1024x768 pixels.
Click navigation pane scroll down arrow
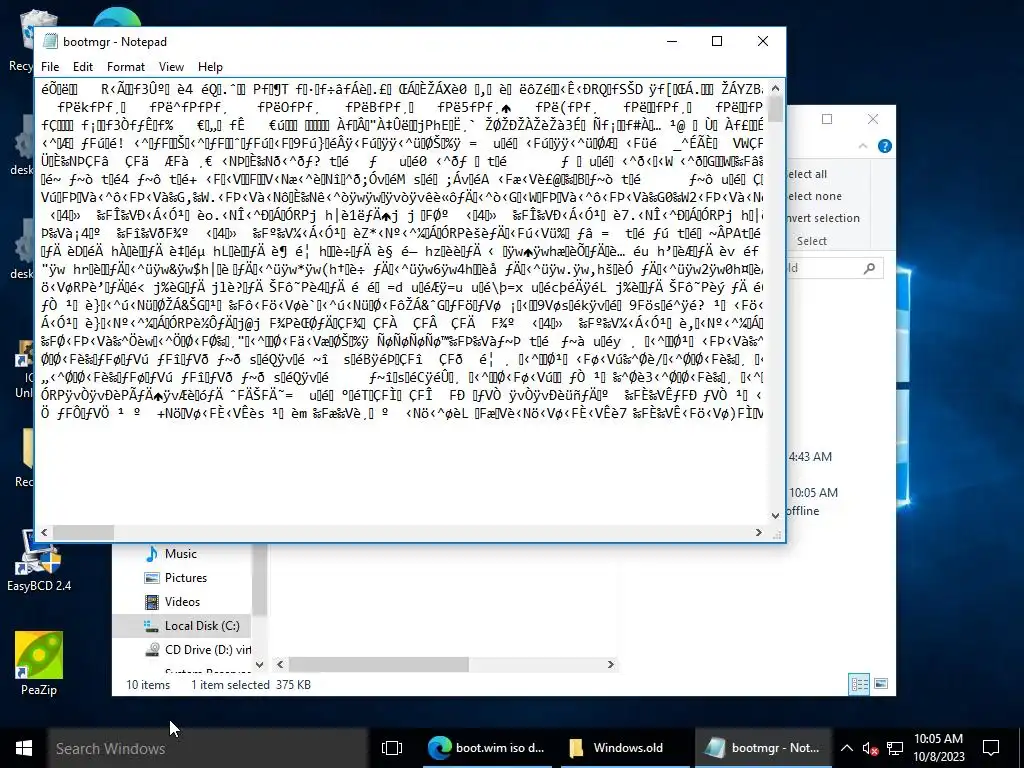coord(259,664)
